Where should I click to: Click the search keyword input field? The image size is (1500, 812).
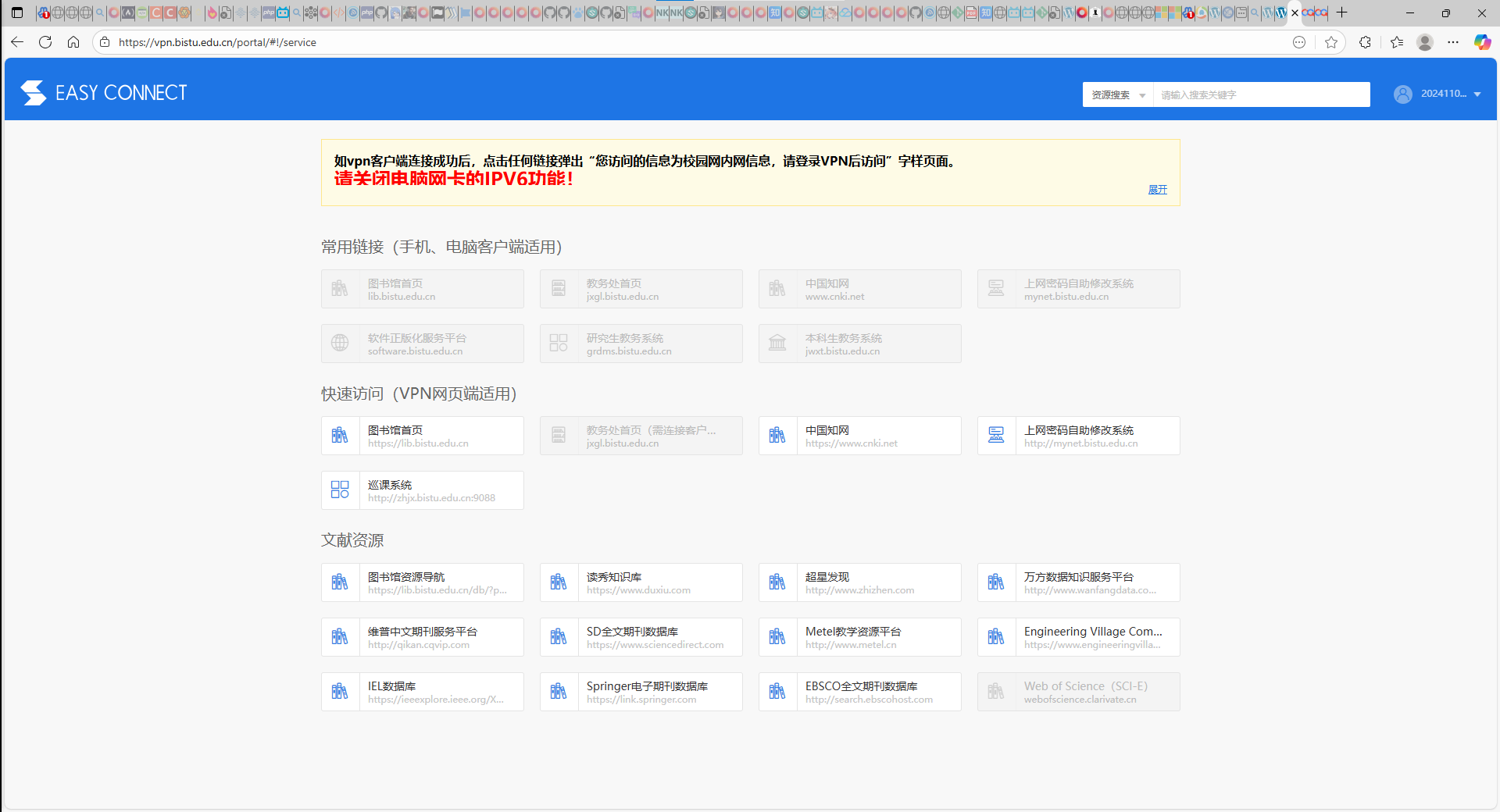(x=1261, y=94)
